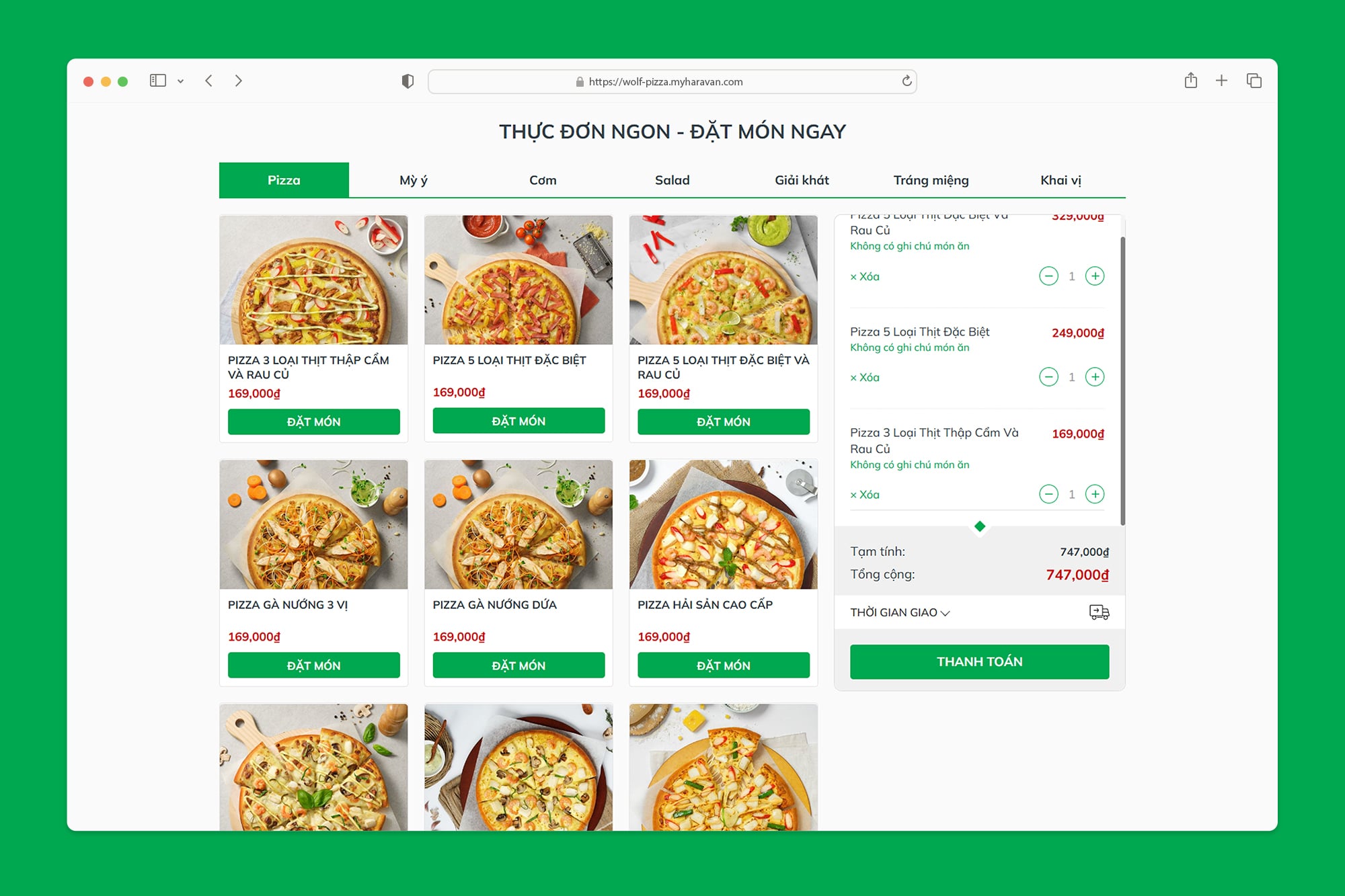Go back with browser back arrow
The image size is (1345, 896).
pyautogui.click(x=209, y=81)
